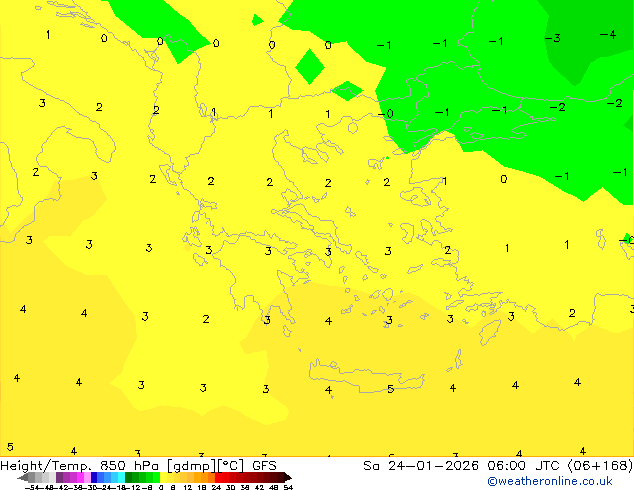Image resolution: width=634 pixels, height=490 pixels.
Task: Select the orange 18 degree legend swatch
Action: 204,477
